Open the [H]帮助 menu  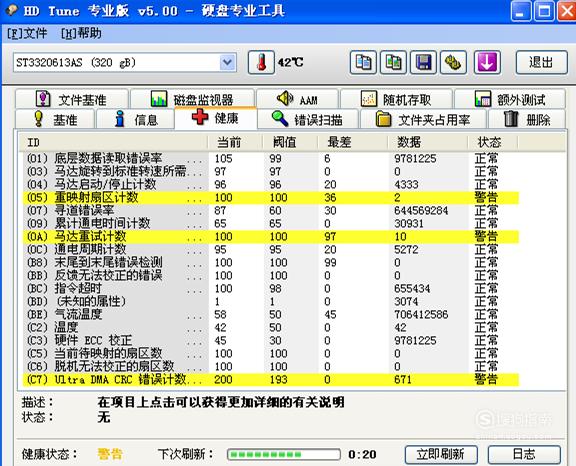(81, 33)
